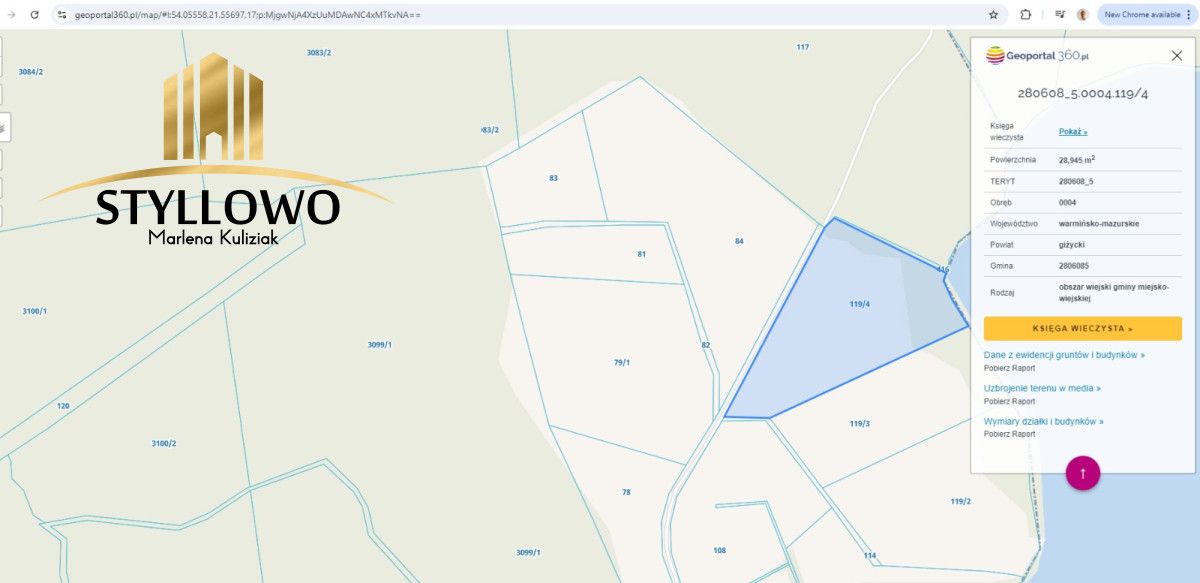Viewport: 1200px width, 583px height.
Task: Click the yellow KSIĘGA WIECZYSTA button
Action: 1083,328
